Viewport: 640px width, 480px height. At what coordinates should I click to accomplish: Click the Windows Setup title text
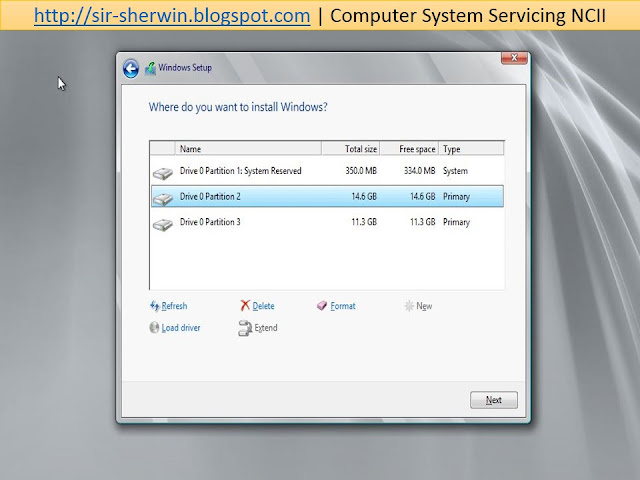click(x=185, y=68)
